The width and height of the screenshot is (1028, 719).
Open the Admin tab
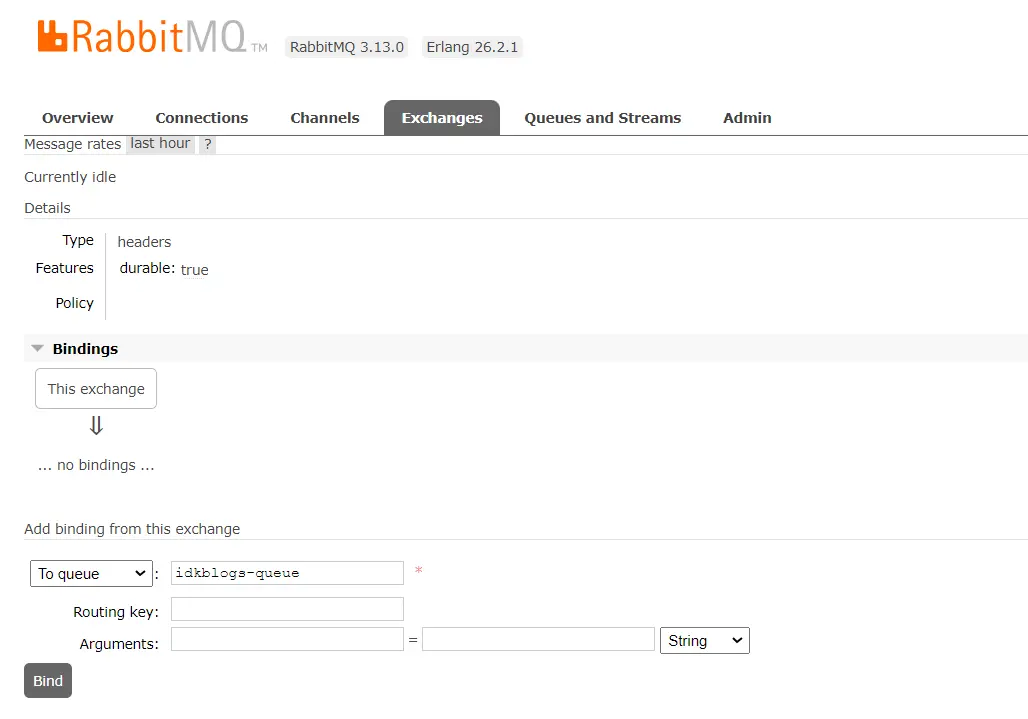point(747,118)
